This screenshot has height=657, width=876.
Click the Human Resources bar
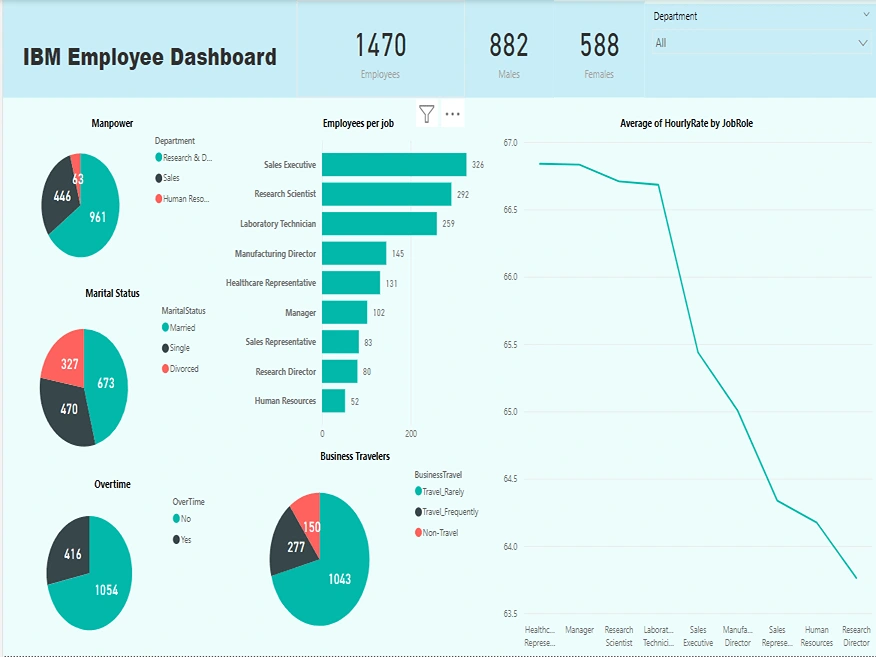click(334, 401)
